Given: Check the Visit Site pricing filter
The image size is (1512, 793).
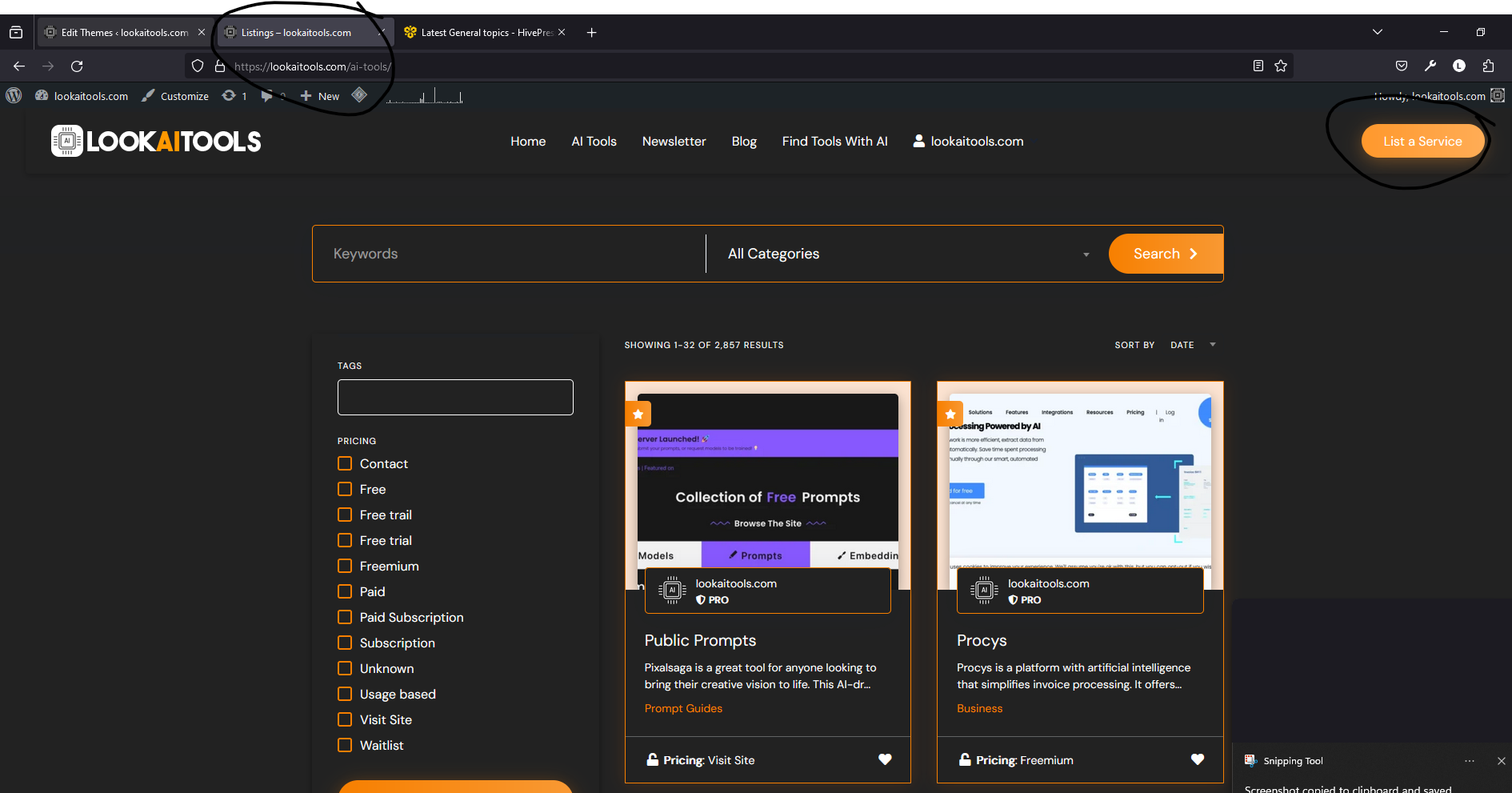Looking at the screenshot, I should [x=345, y=719].
